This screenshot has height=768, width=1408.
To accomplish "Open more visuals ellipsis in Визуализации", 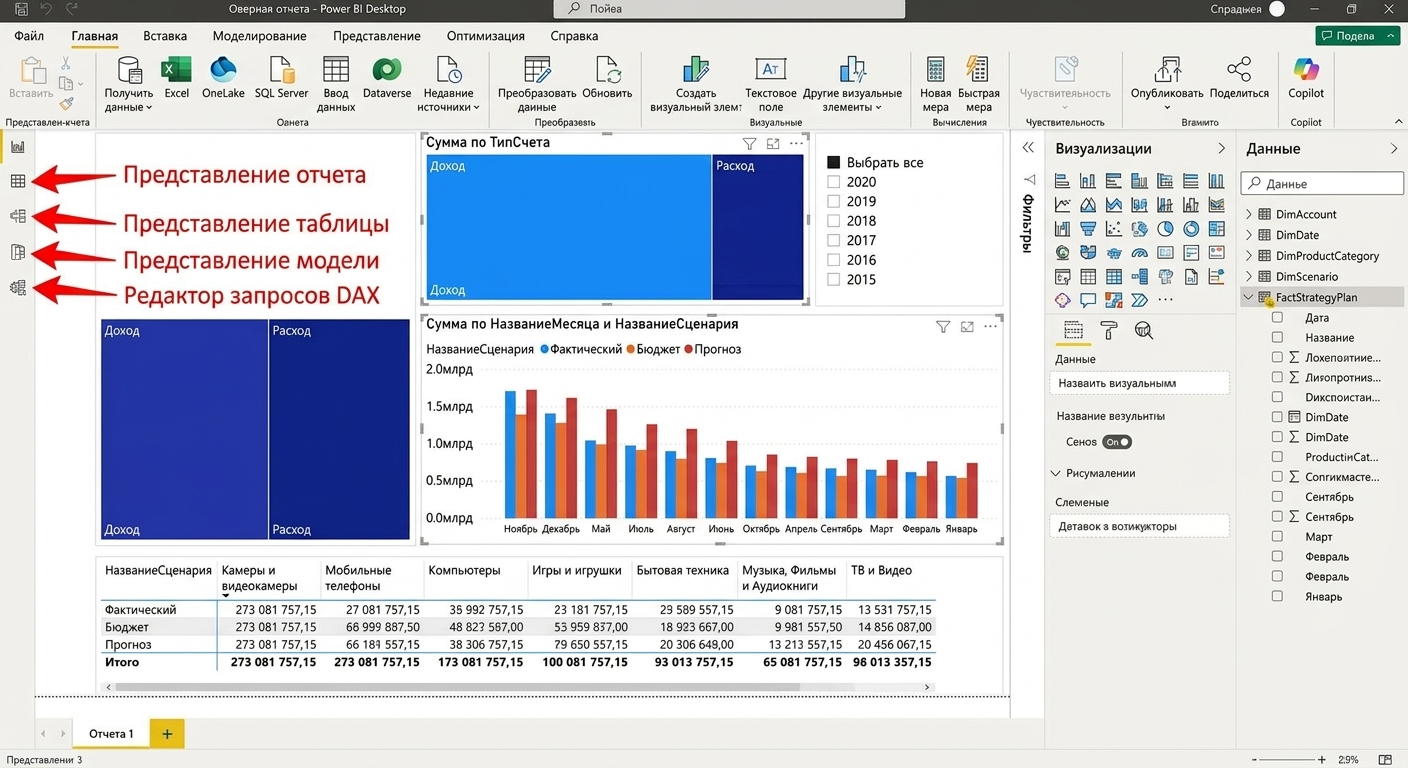I will [x=1165, y=299].
